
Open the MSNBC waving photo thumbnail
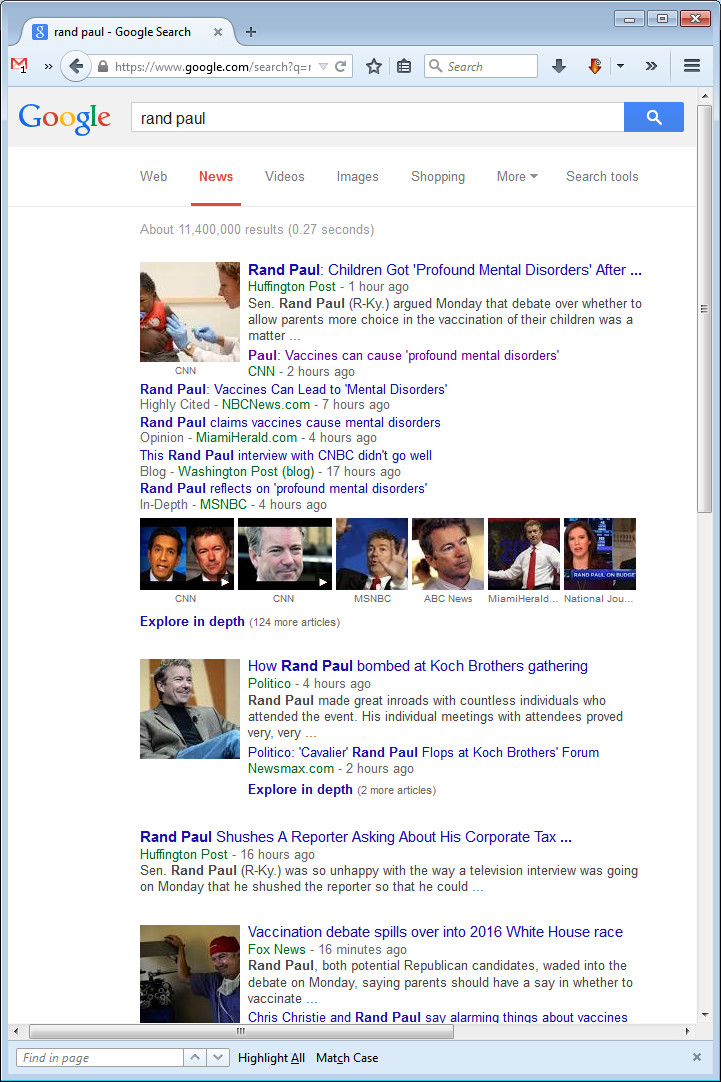[372, 554]
